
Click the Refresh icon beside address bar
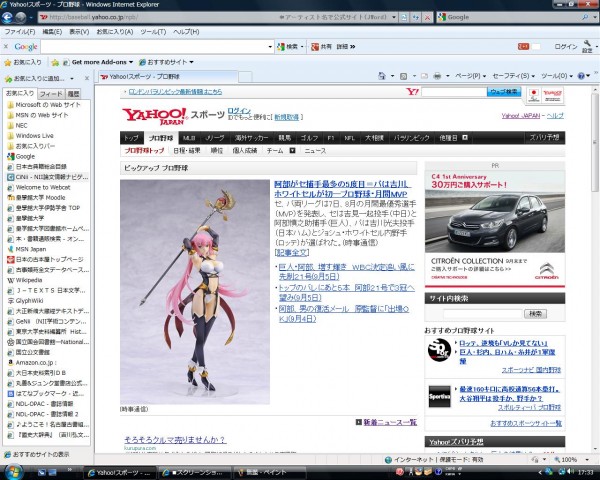pos(416,18)
